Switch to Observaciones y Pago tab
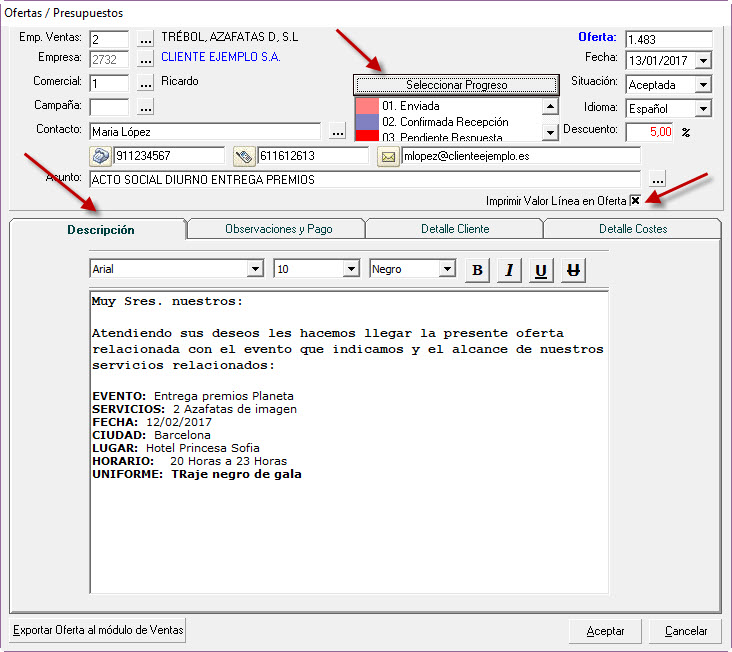The height and width of the screenshot is (652, 732). pyautogui.click(x=278, y=229)
